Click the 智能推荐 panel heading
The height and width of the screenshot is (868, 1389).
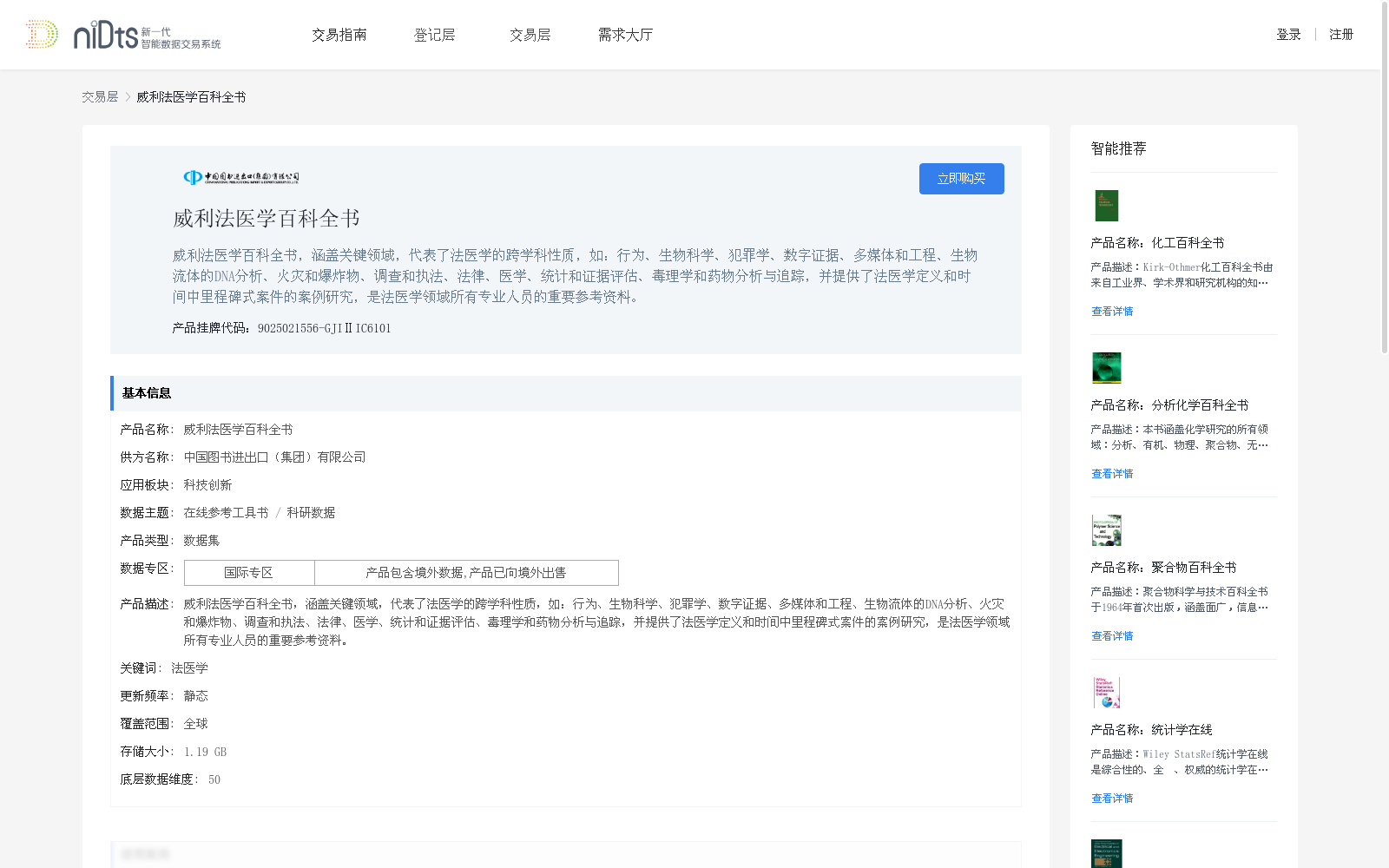(x=1118, y=149)
